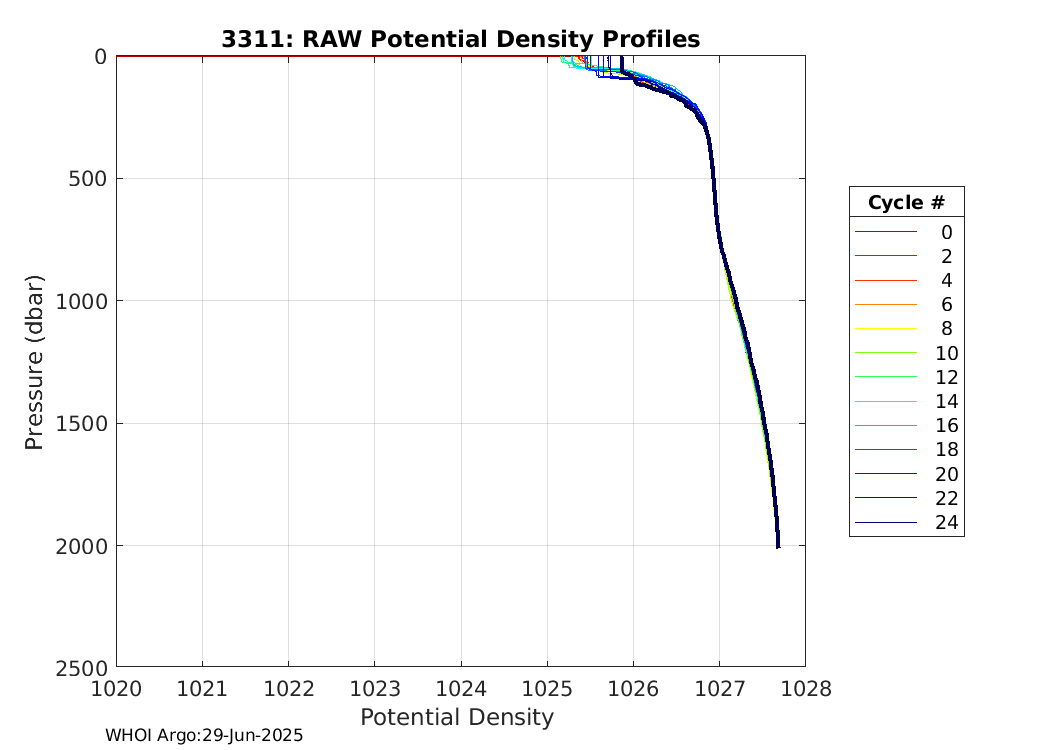Select the 1024 x-axis tick label

461,688
